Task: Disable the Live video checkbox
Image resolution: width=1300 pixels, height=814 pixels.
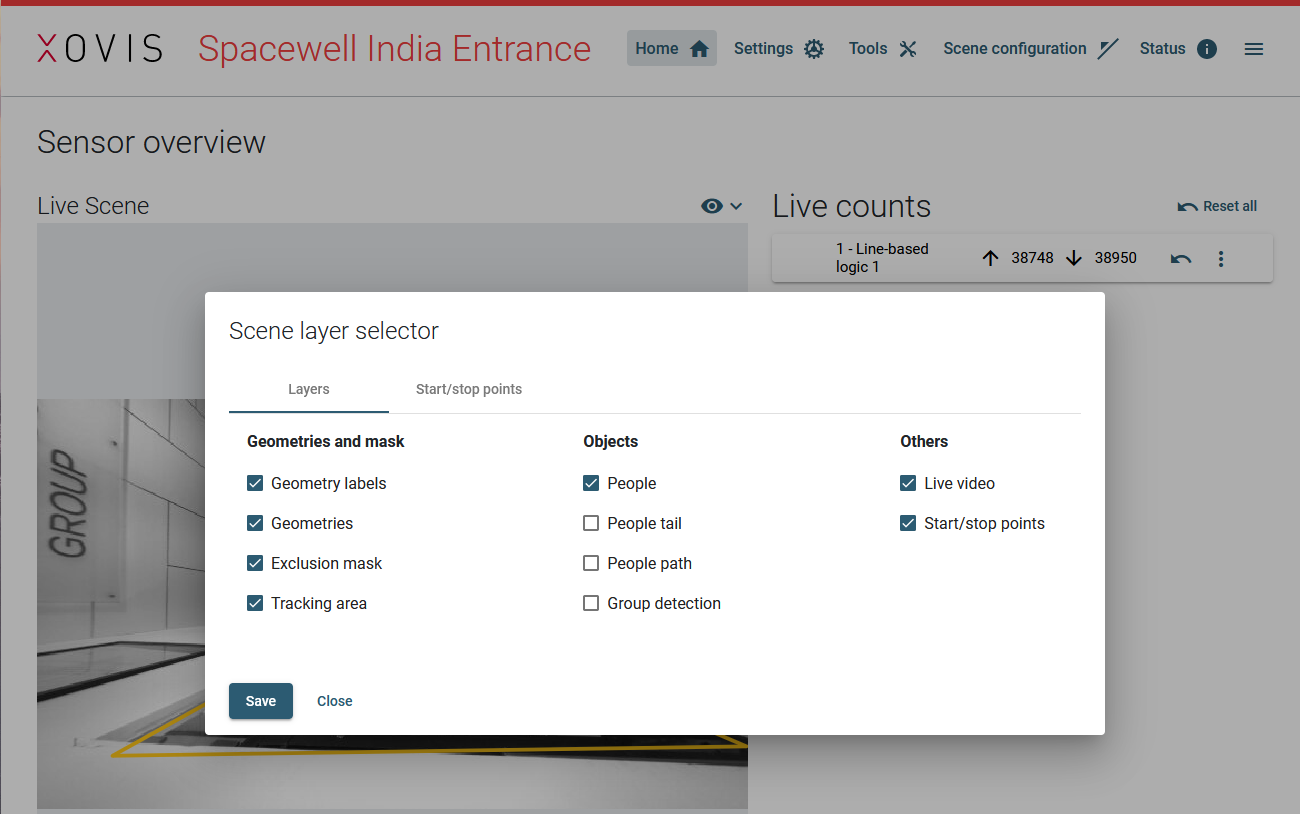Action: [x=908, y=483]
